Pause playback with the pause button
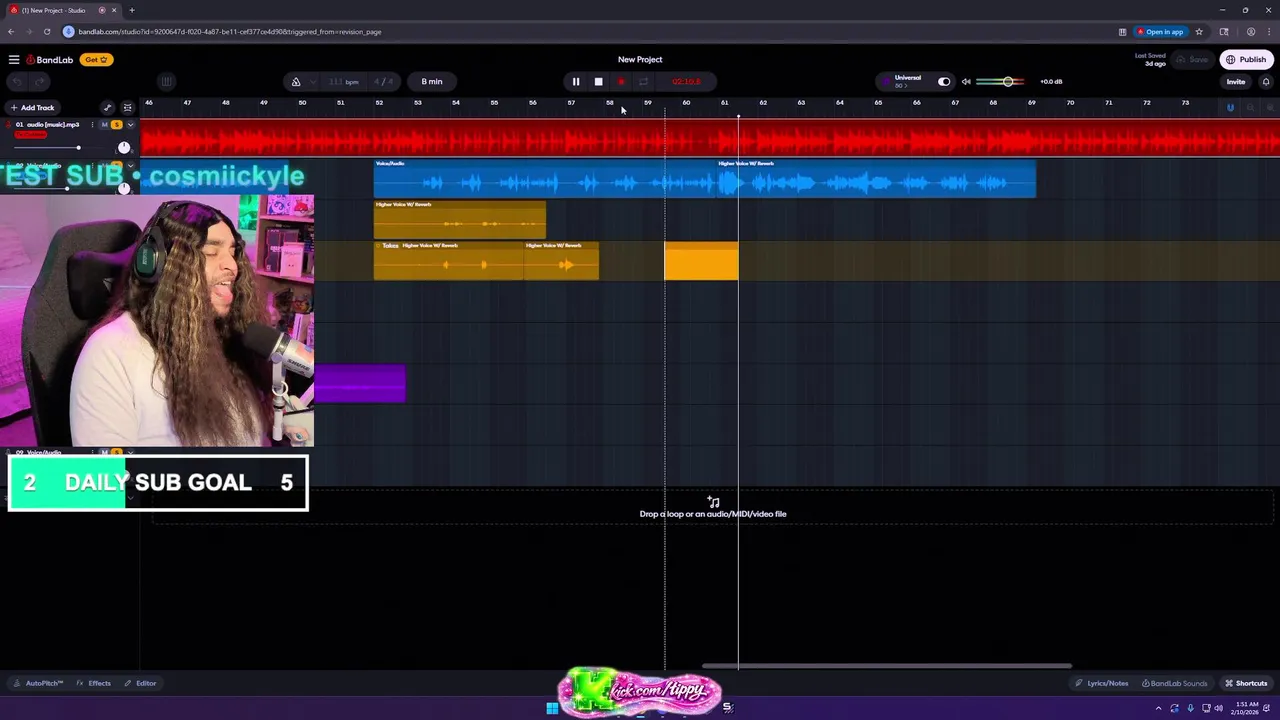Image resolution: width=1280 pixels, height=720 pixels. [x=576, y=82]
